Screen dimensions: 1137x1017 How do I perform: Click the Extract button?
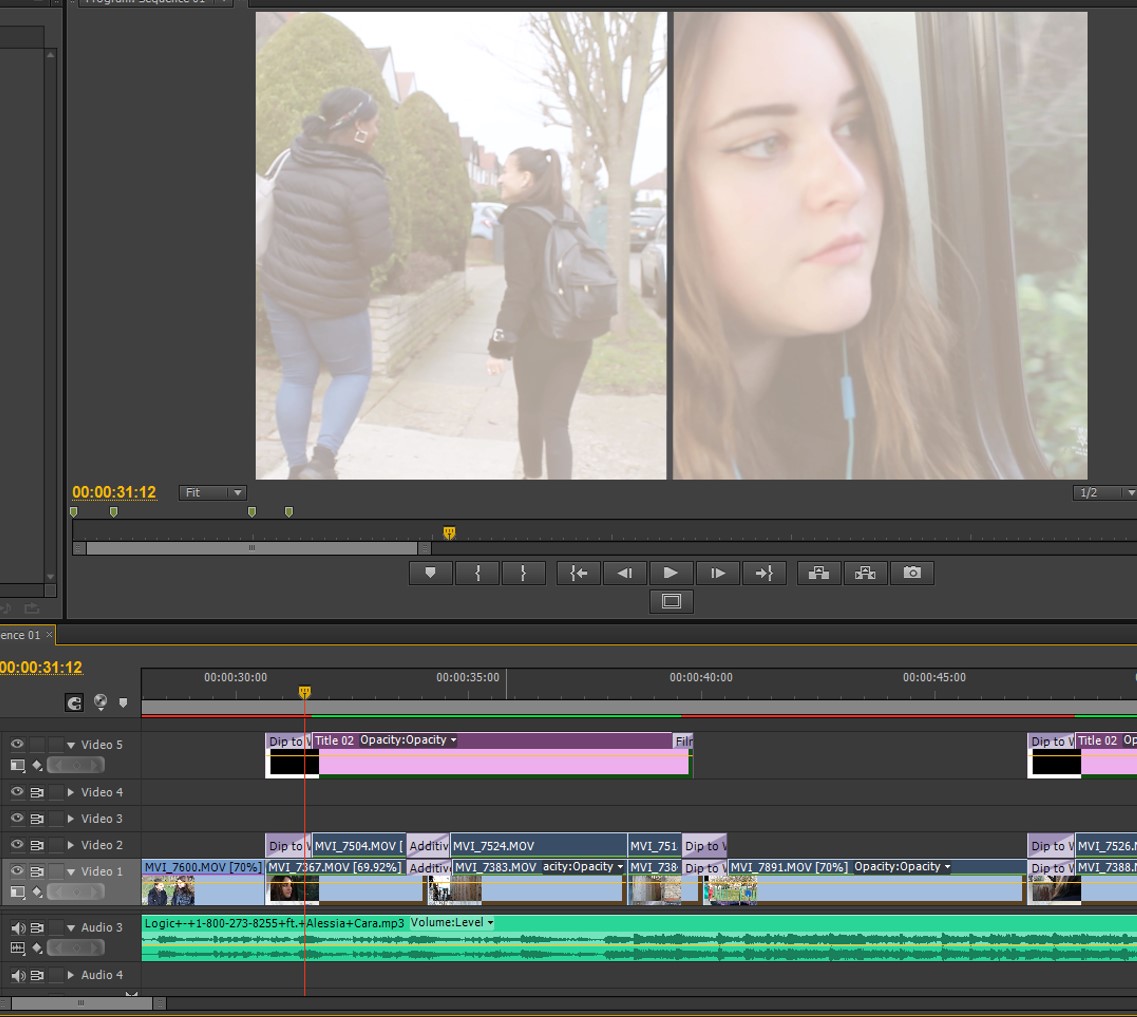[x=865, y=573]
